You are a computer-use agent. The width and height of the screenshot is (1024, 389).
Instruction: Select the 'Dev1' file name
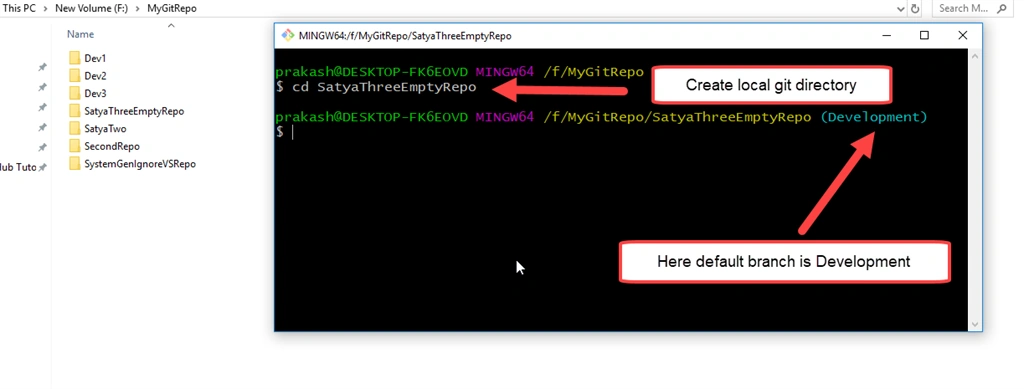(x=95, y=58)
